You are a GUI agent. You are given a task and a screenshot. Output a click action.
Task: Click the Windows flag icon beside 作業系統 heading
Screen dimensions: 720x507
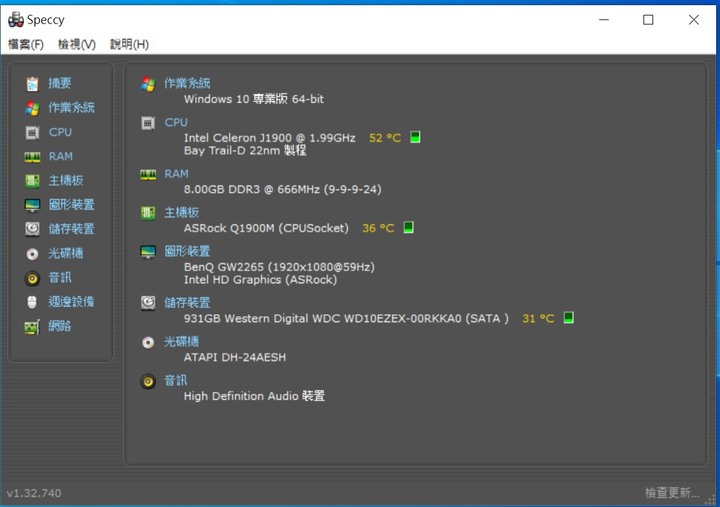(x=148, y=84)
